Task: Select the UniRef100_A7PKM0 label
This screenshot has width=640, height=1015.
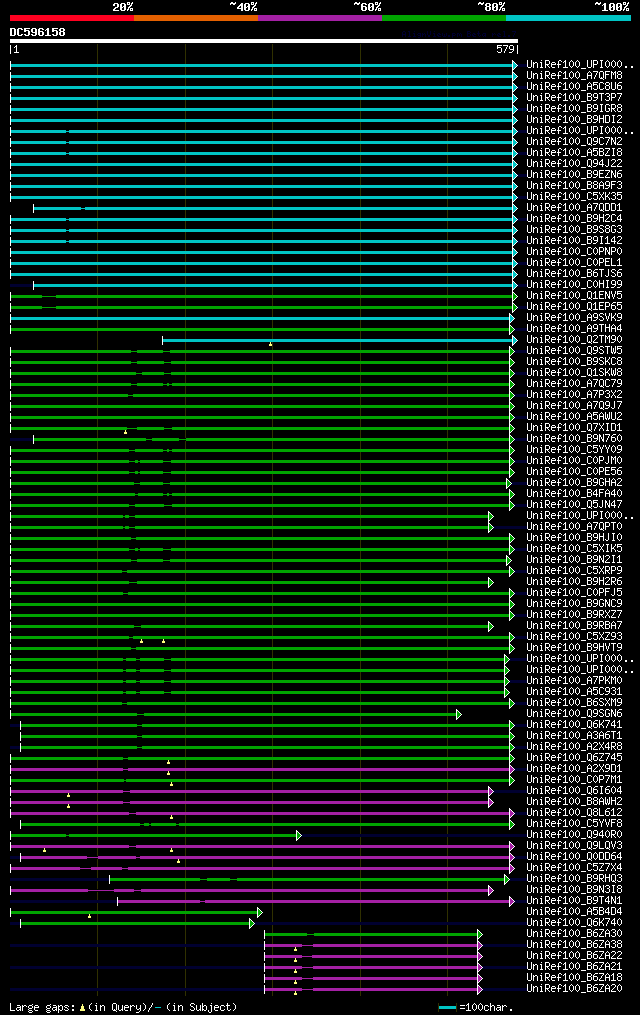Action: pyautogui.click(x=574, y=680)
